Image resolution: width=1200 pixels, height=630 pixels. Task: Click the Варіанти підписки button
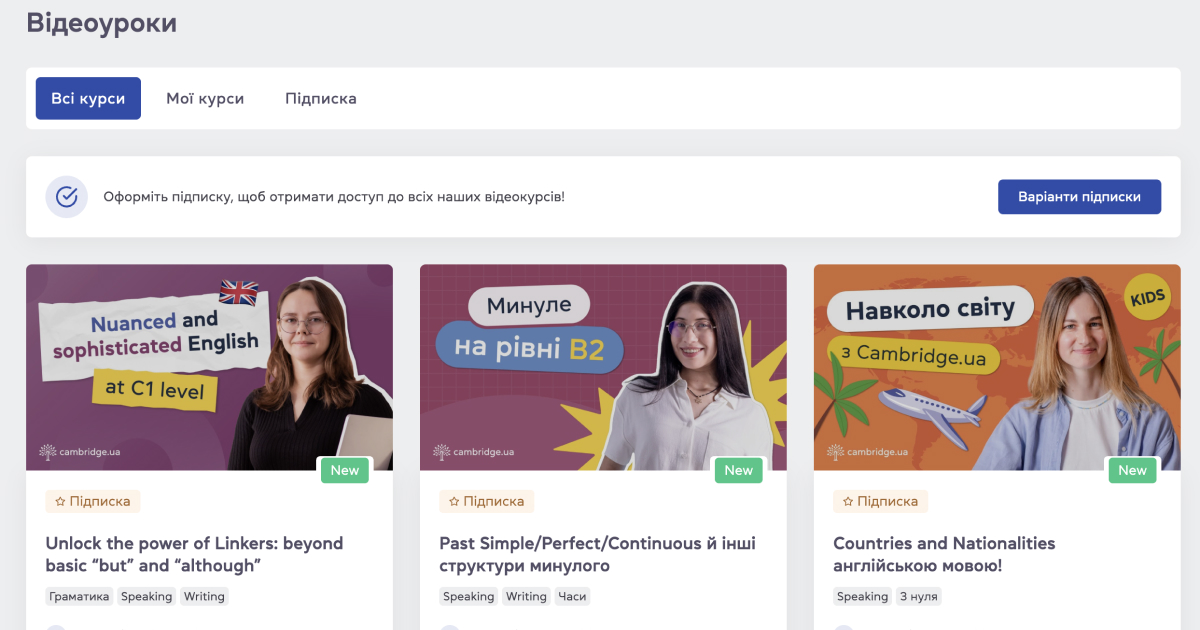[x=1079, y=196]
